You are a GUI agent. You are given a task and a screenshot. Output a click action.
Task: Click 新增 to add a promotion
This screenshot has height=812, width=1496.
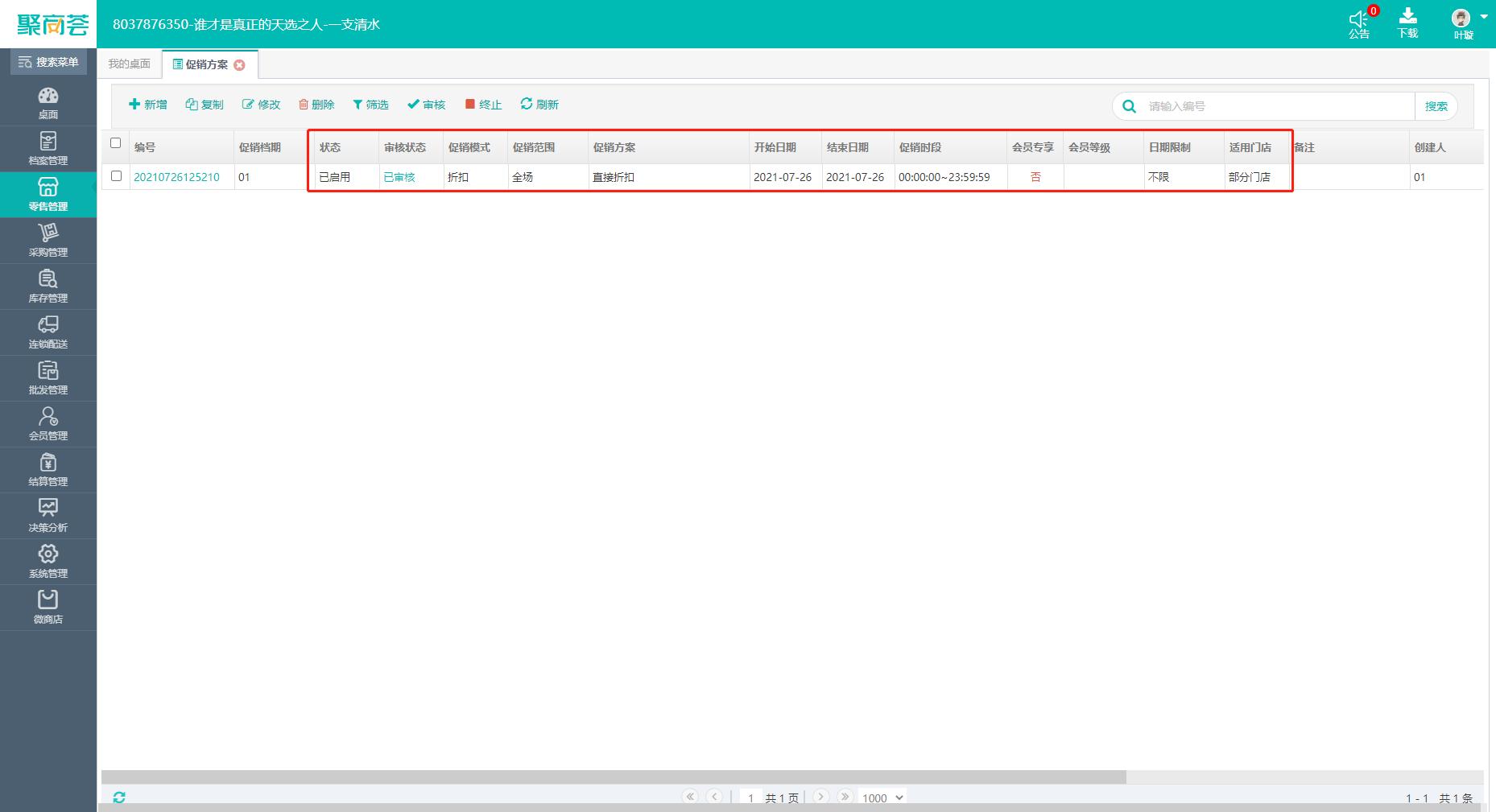click(x=148, y=105)
